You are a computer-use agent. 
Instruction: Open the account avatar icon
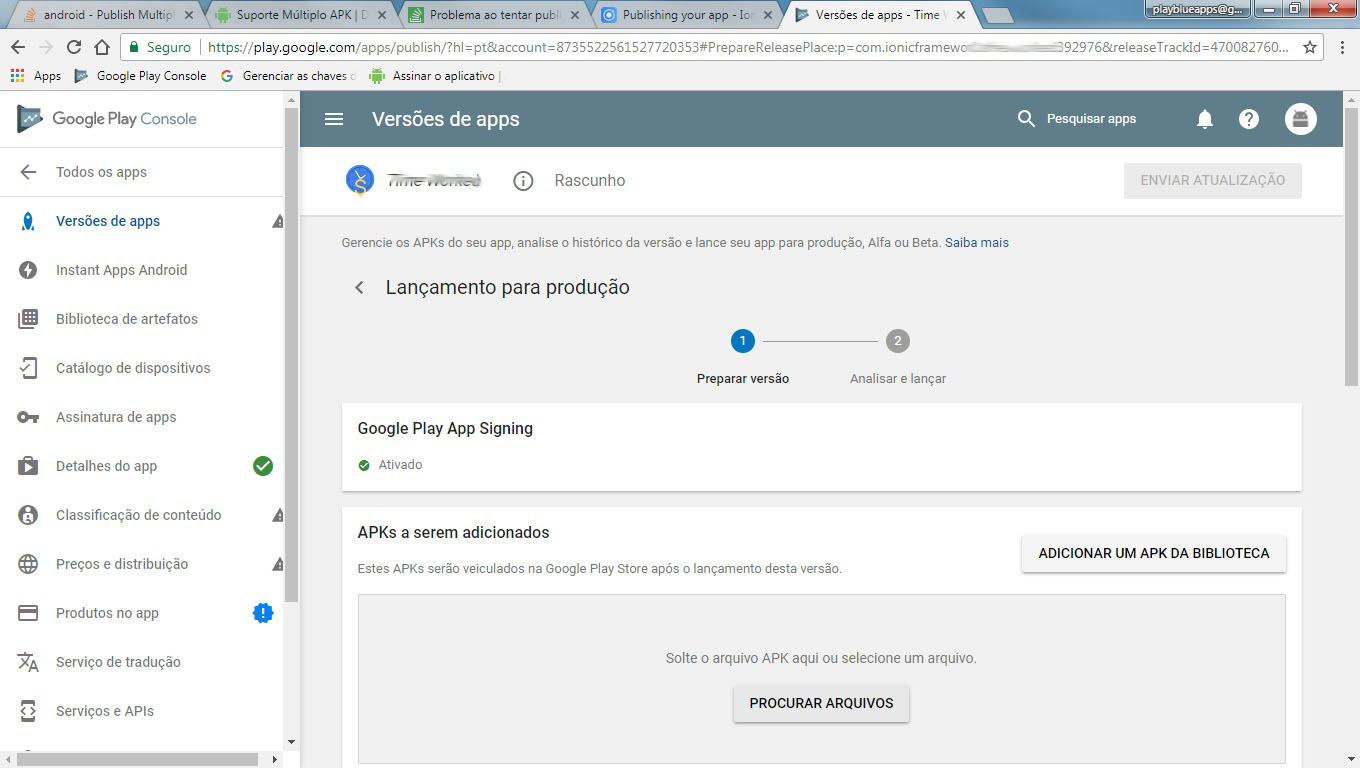click(x=1301, y=119)
